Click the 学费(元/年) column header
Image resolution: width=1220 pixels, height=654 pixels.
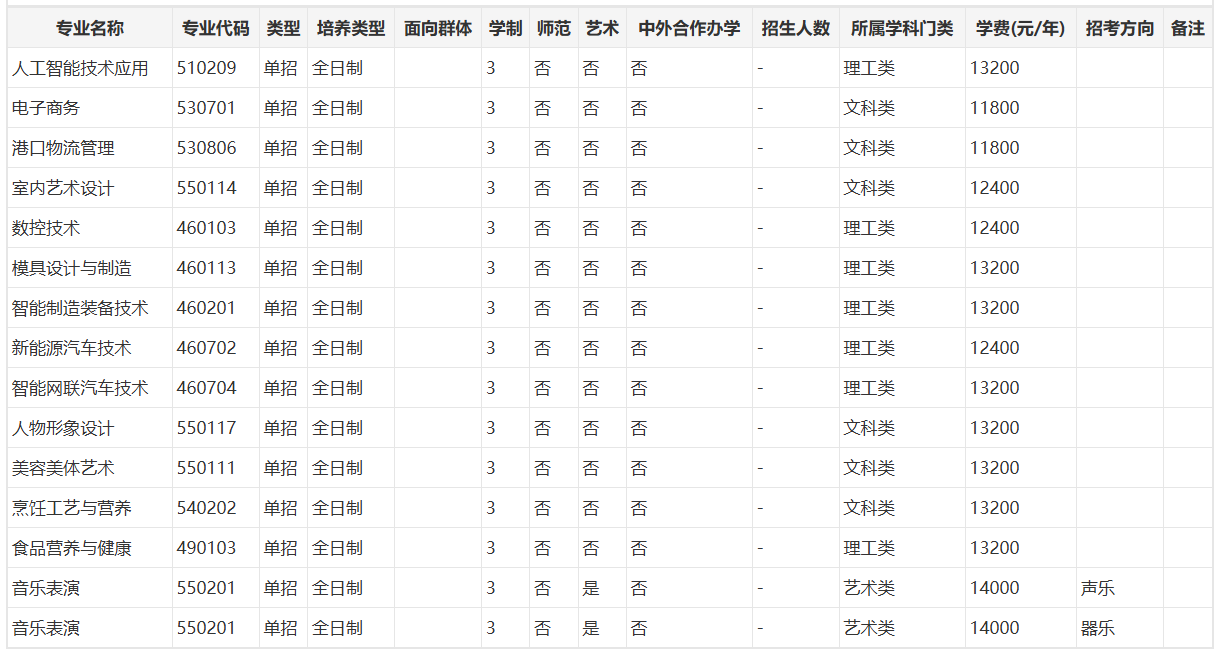coord(1014,20)
